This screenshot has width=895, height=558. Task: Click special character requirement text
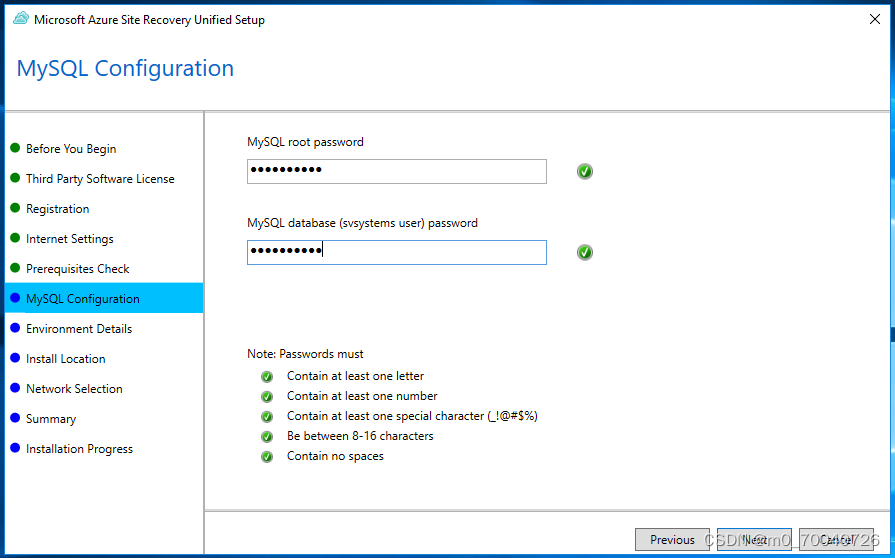point(412,416)
